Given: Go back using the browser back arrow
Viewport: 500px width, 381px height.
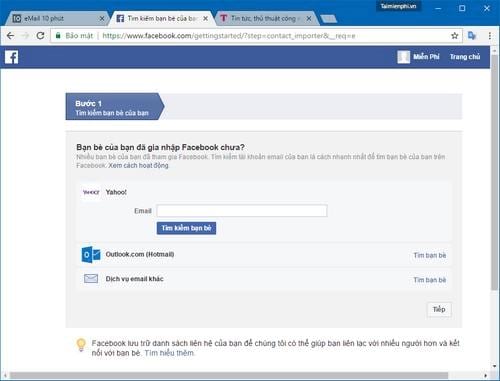Looking at the screenshot, I should [11, 36].
